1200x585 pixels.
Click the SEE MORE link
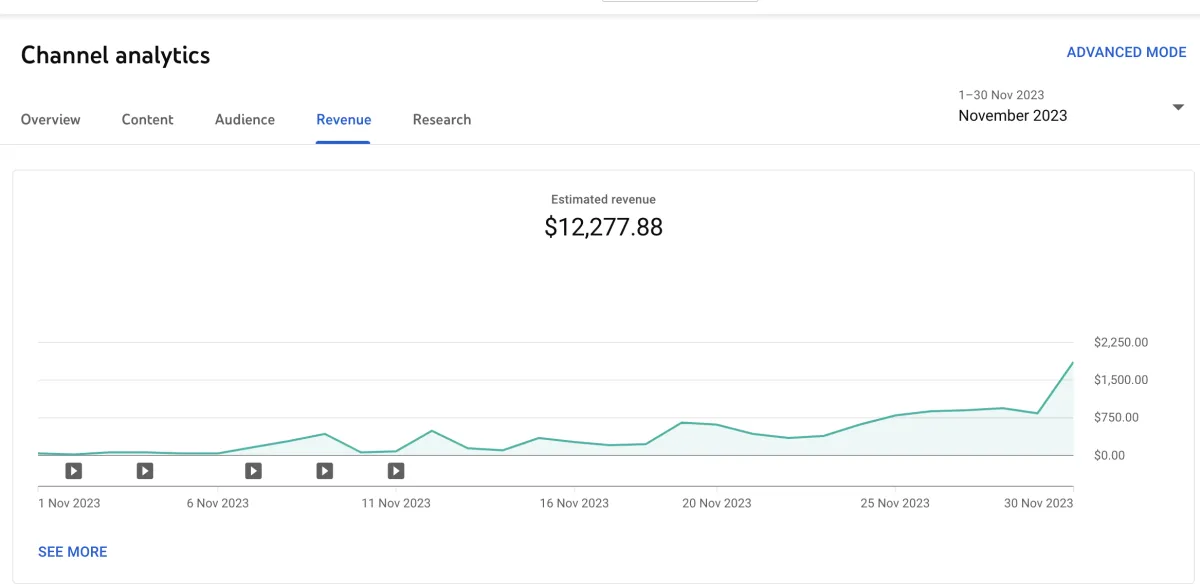point(73,552)
